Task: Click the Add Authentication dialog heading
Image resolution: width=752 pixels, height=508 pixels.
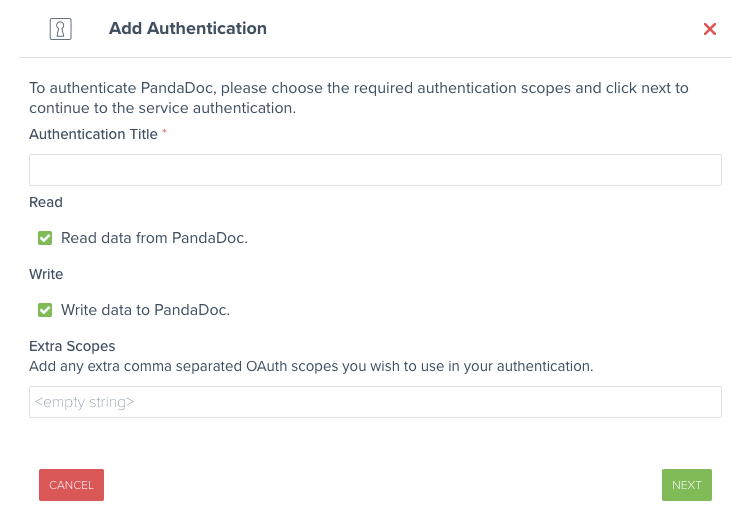Action: [188, 29]
